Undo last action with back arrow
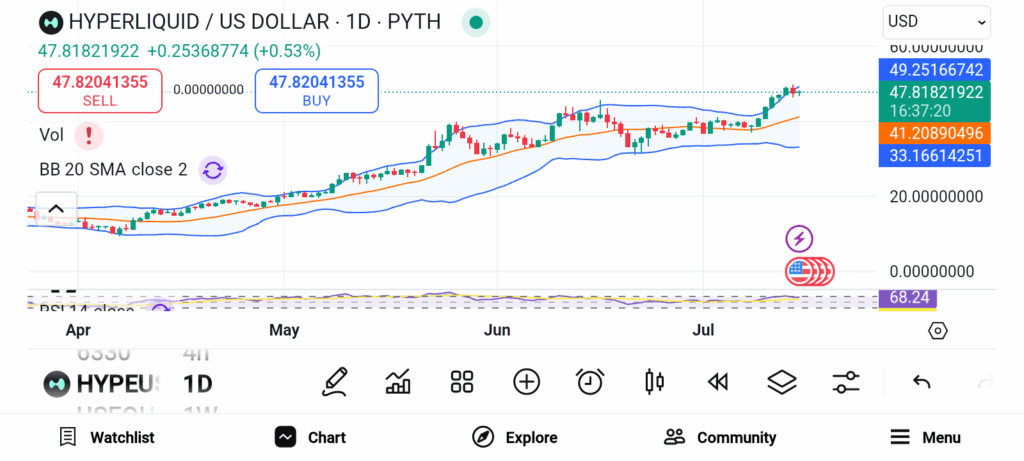This screenshot has height=461, width=1024. tap(921, 382)
